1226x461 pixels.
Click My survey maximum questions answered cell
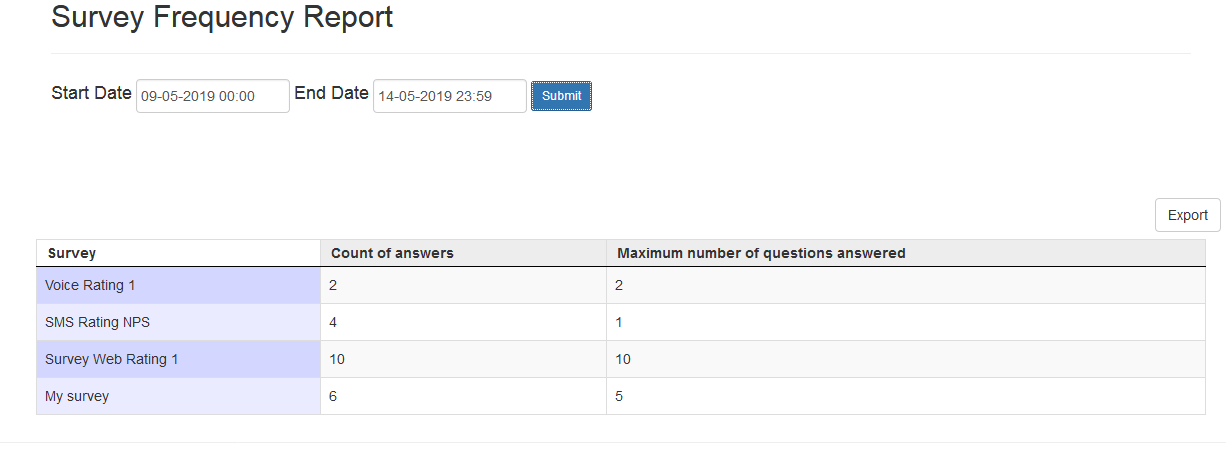click(x=905, y=396)
